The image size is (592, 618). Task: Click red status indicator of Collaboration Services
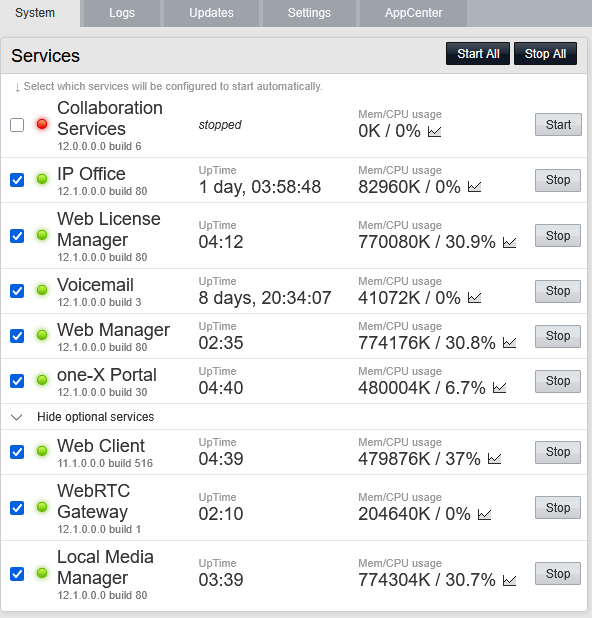coord(42,124)
